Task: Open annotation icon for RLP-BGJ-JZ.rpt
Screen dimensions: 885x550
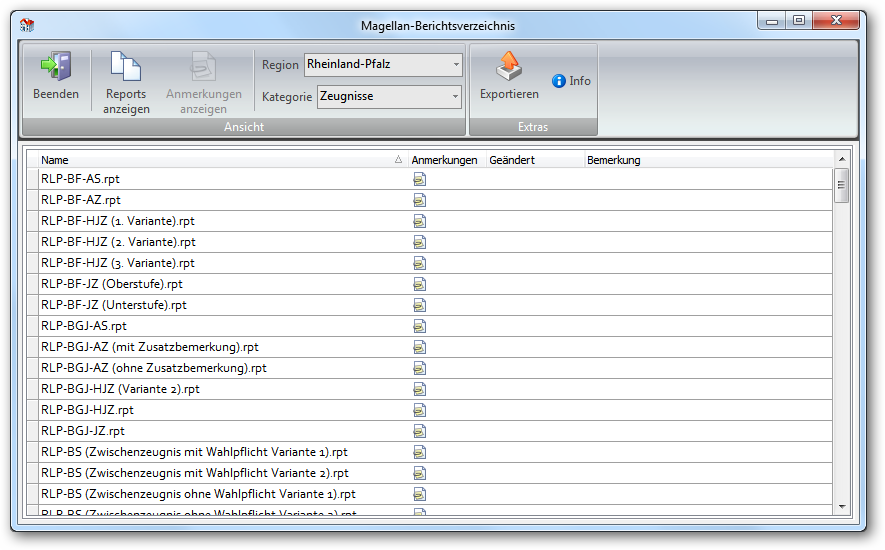Action: 419,431
